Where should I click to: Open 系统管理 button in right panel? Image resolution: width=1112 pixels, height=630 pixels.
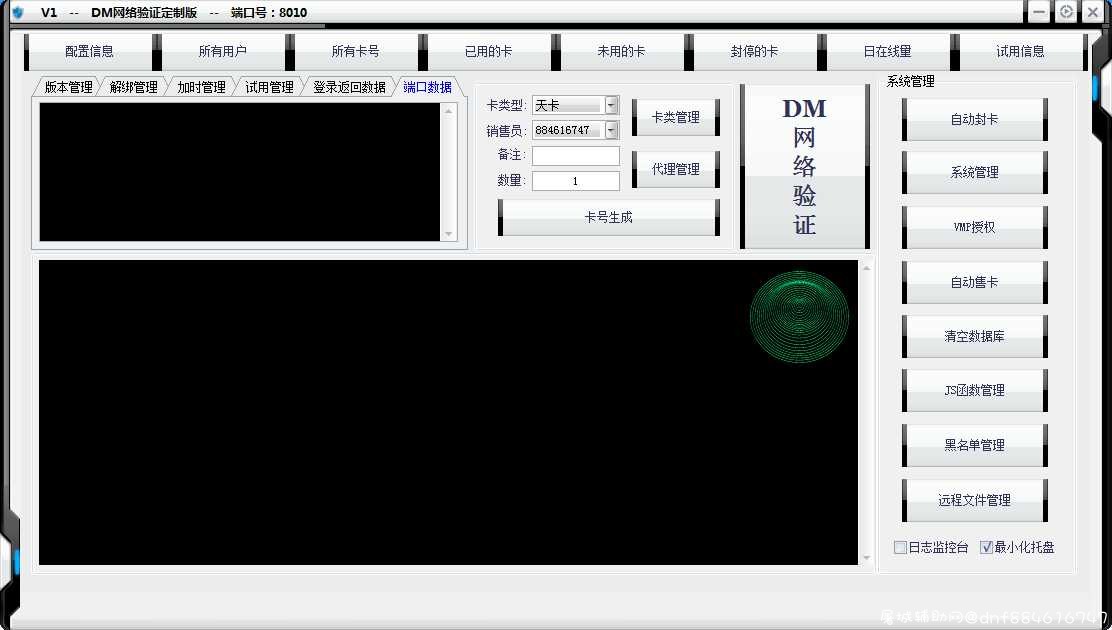[x=974, y=172]
